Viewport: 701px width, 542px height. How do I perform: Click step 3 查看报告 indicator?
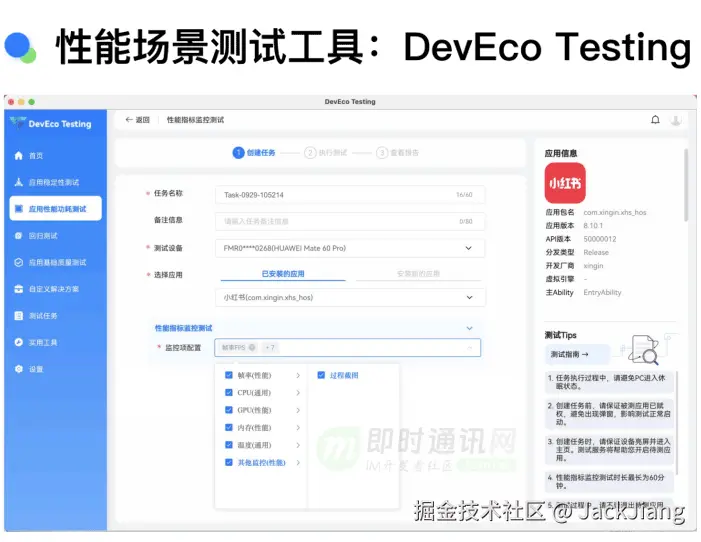pyautogui.click(x=397, y=152)
